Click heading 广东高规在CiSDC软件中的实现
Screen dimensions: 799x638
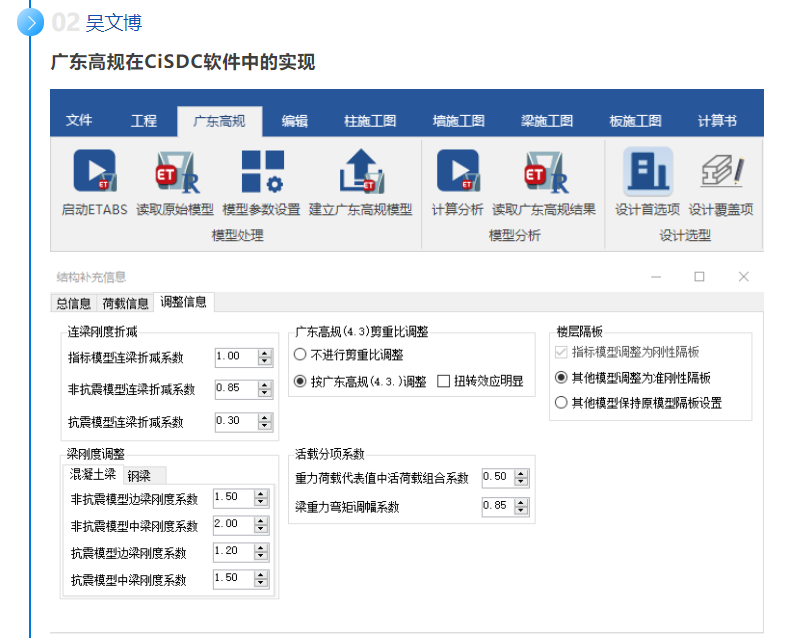pos(183,62)
